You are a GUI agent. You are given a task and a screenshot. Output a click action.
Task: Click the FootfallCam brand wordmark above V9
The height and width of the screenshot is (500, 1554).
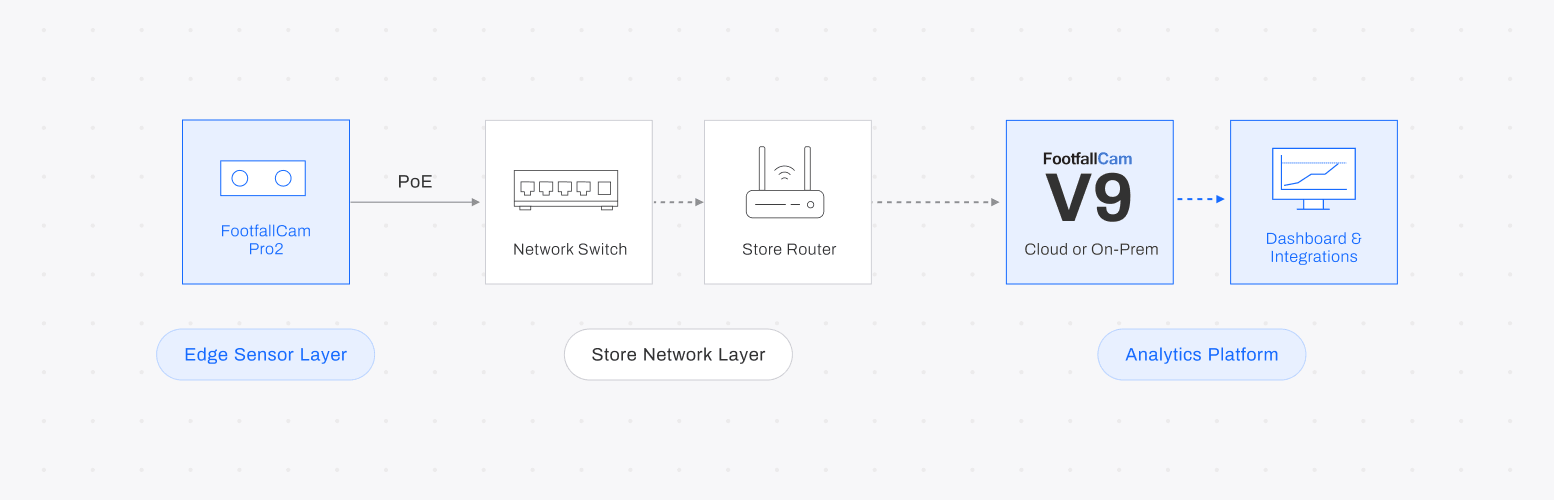1087,158
